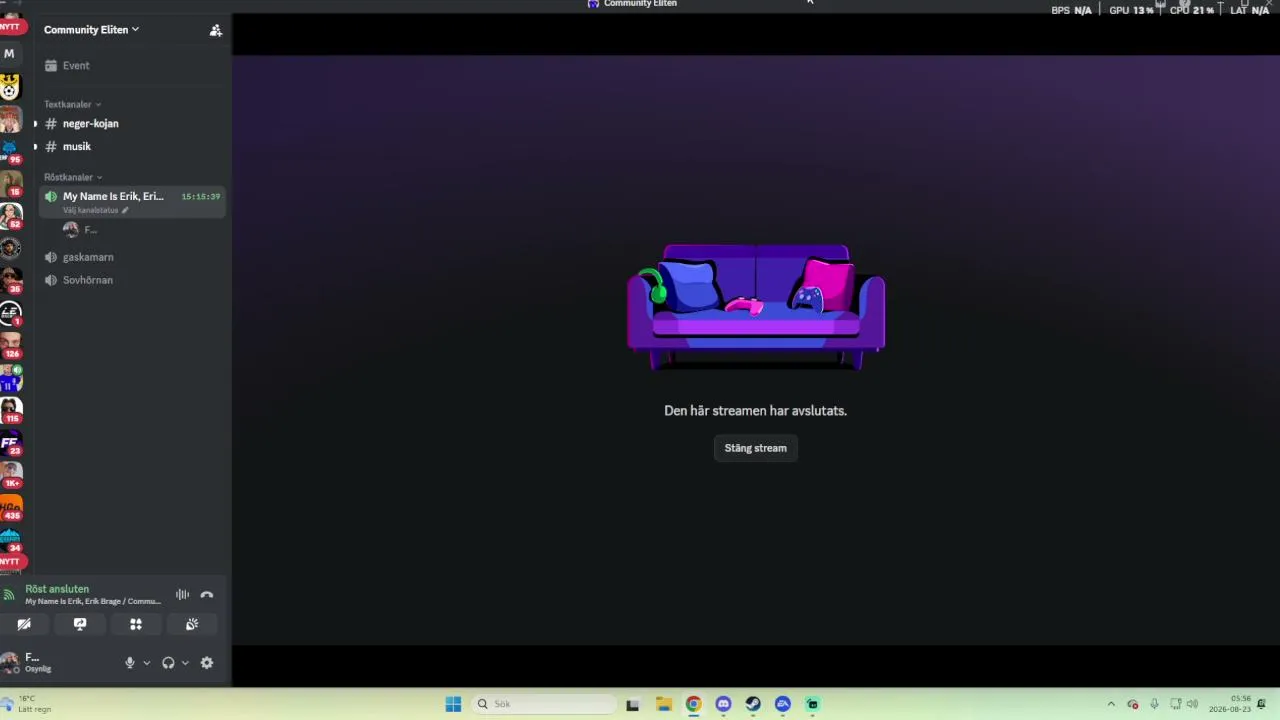This screenshot has width=1280, height=720.
Task: Open the soundboard button
Action: click(x=192, y=624)
